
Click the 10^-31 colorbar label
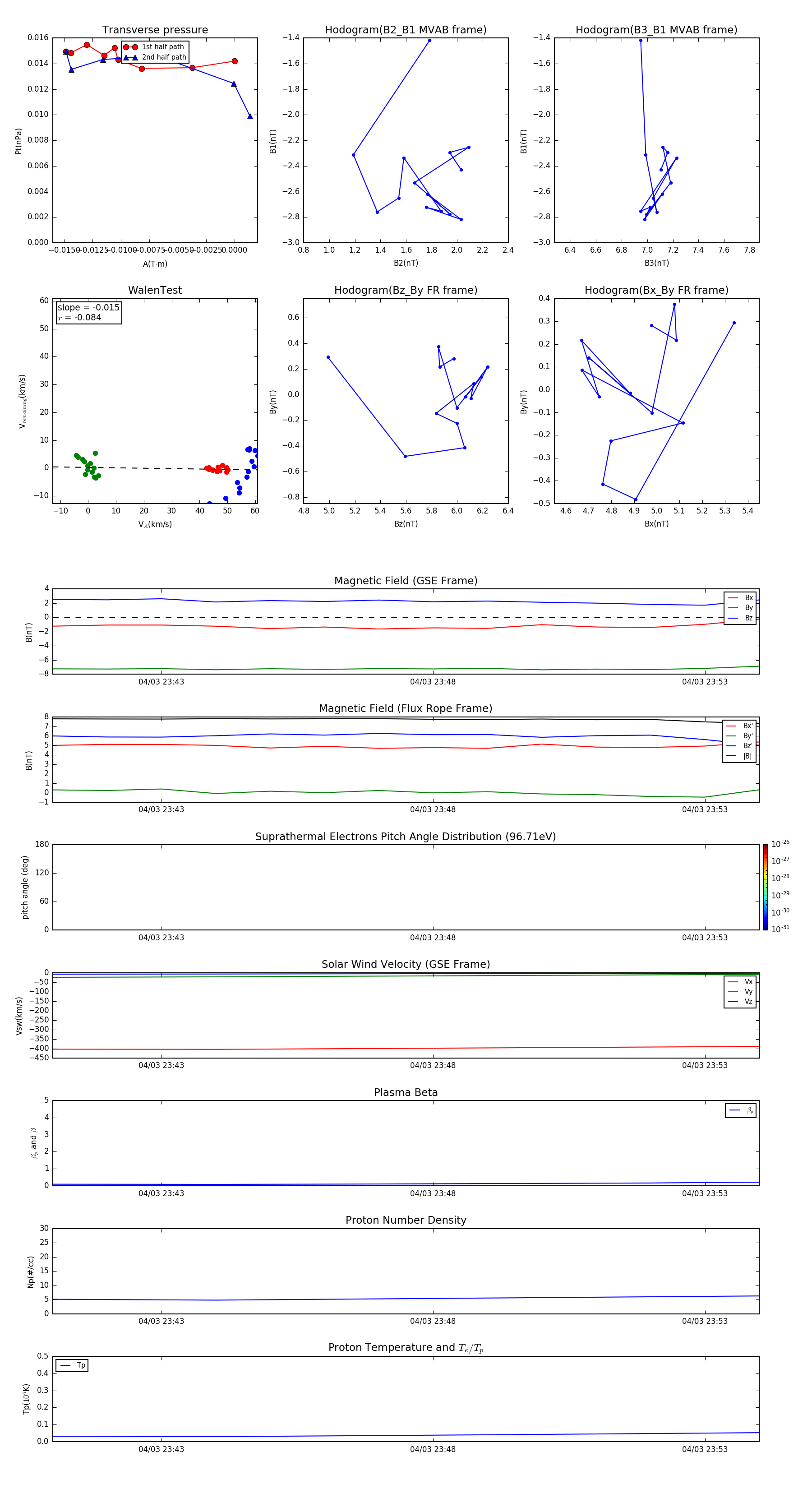coord(780,929)
